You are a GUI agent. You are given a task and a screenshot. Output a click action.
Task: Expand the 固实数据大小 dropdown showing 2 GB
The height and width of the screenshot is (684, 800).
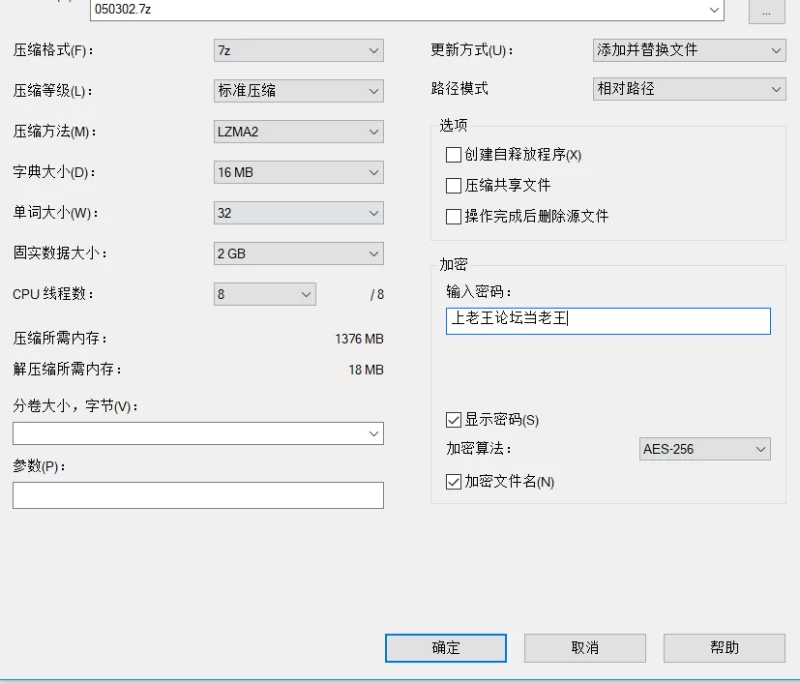298,254
